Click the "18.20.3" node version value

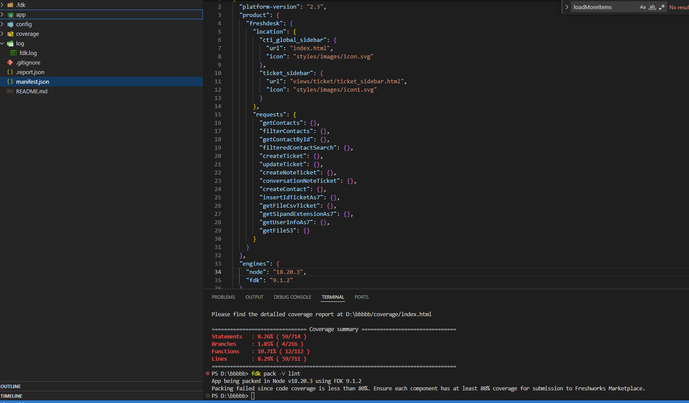click(288, 272)
